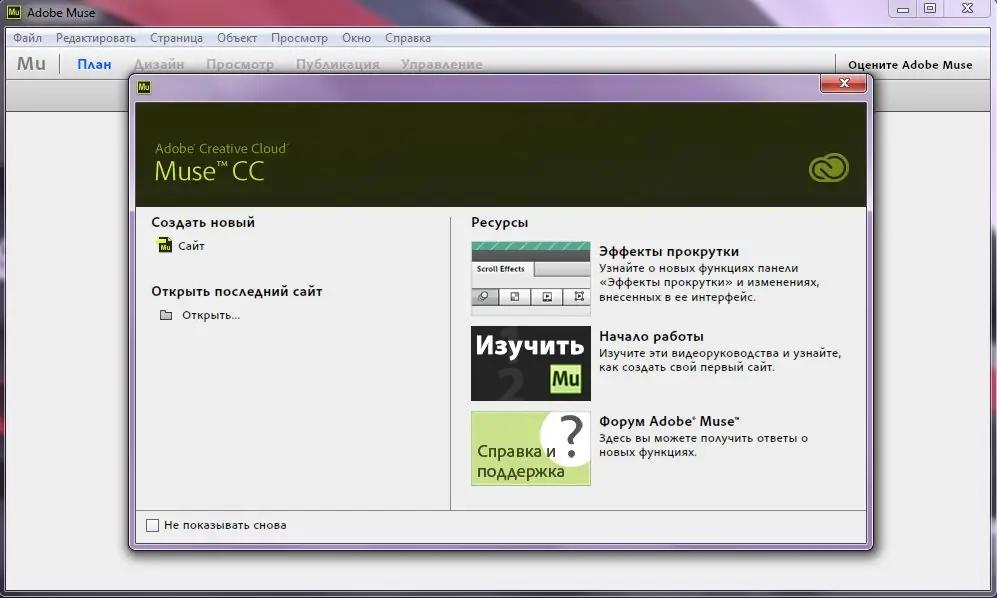
Task: Open the Страница menu
Action: (x=176, y=38)
